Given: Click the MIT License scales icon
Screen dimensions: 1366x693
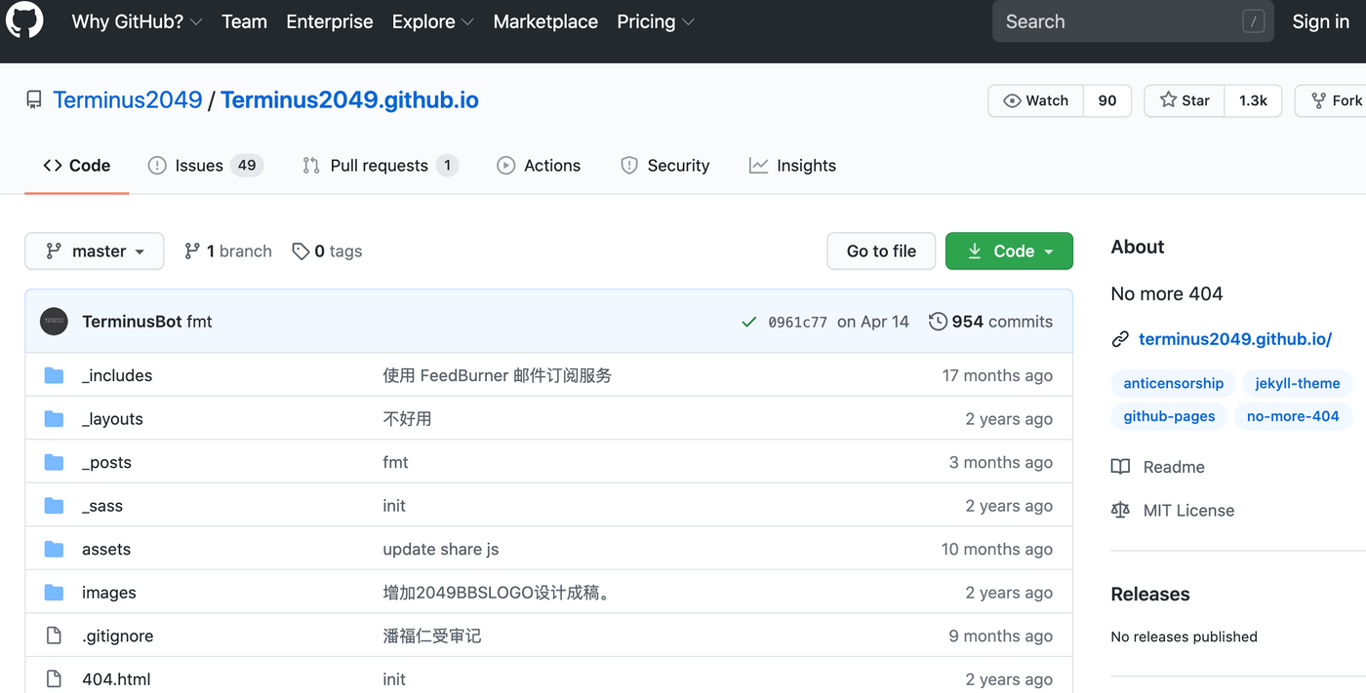Looking at the screenshot, I should tap(1121, 510).
